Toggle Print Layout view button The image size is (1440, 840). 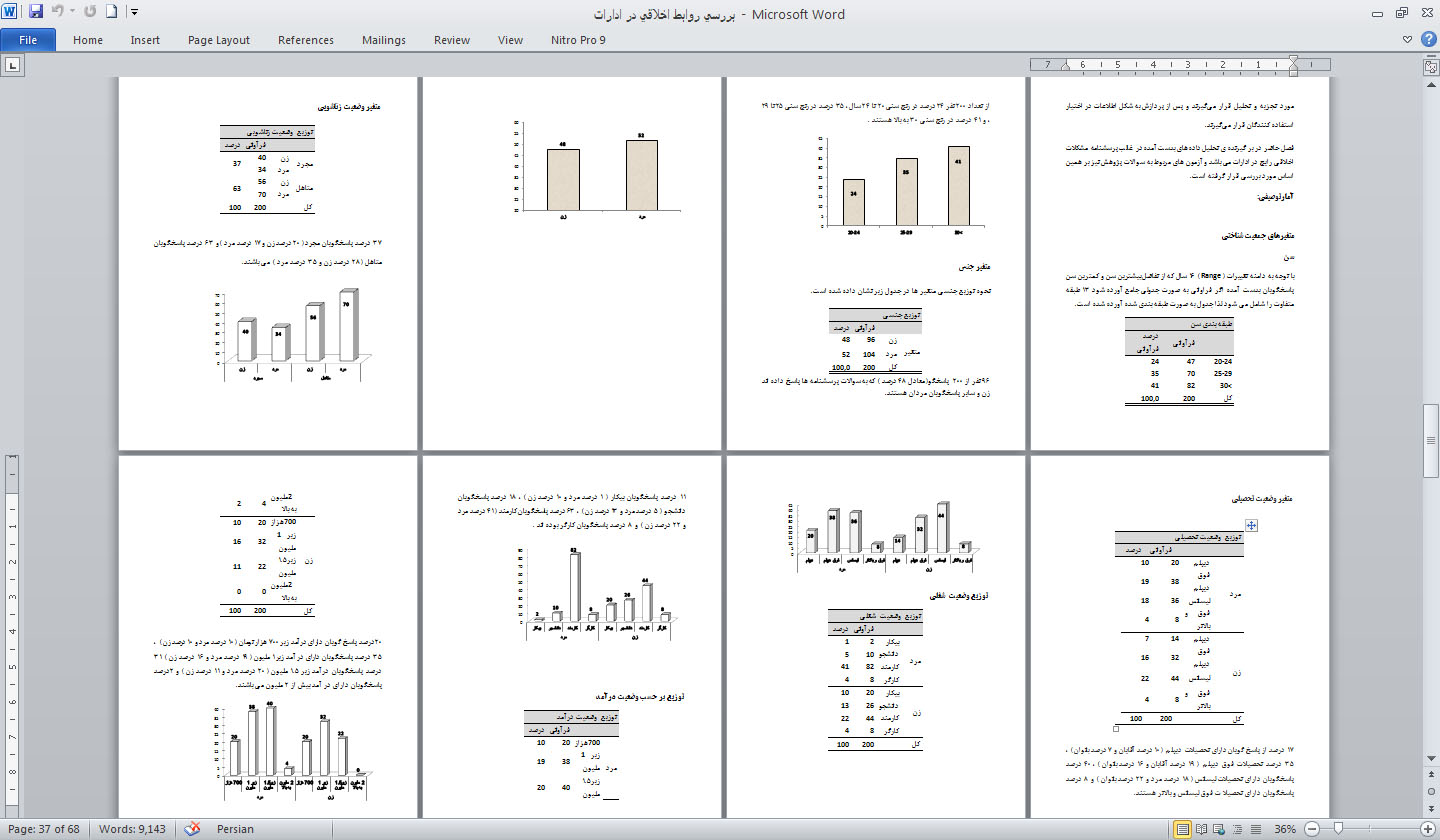(1184, 829)
